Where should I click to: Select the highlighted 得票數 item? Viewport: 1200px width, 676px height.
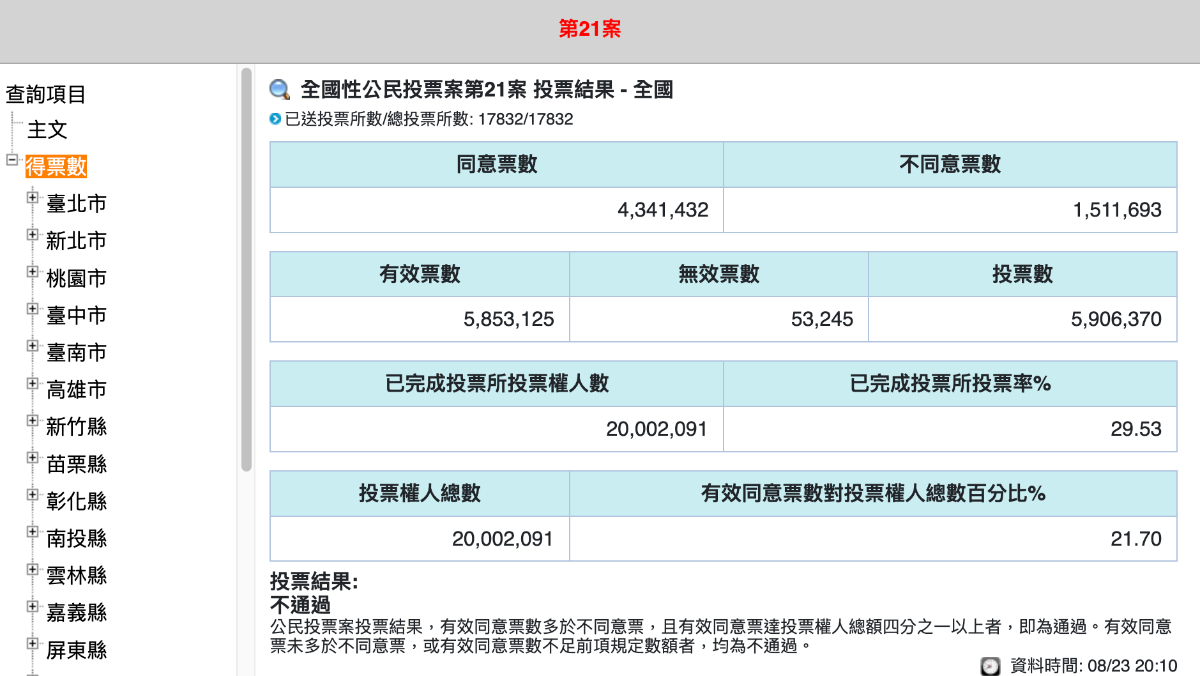(56, 167)
